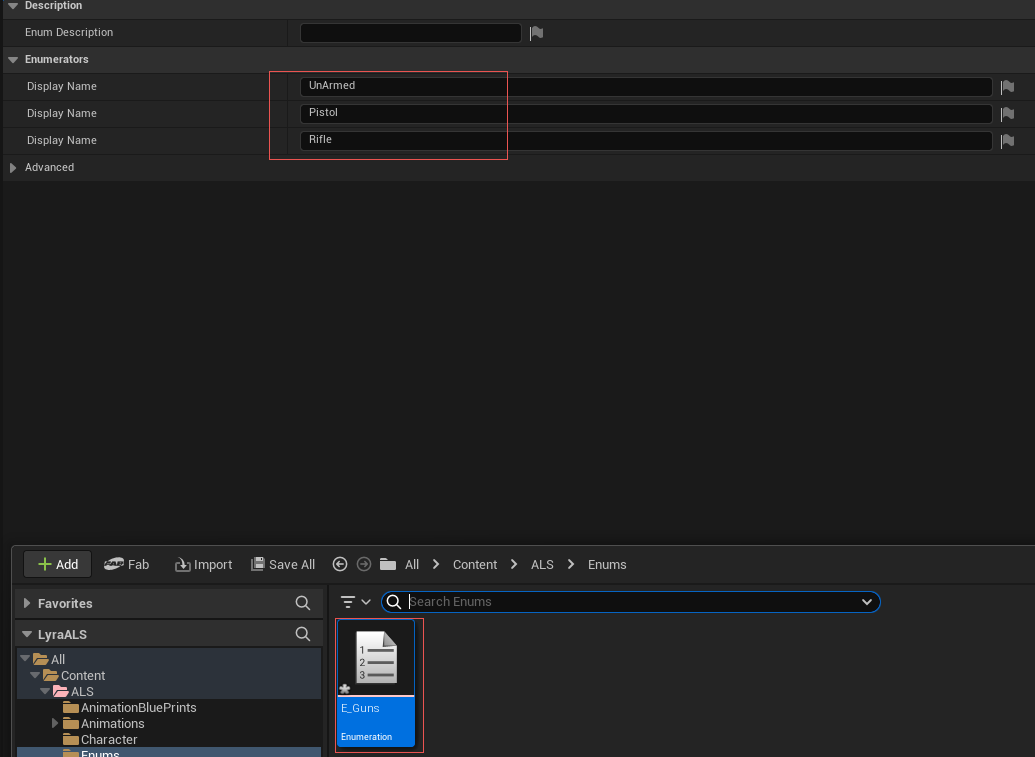Edit the Pistol display name field
The width and height of the screenshot is (1035, 757).
(x=646, y=113)
